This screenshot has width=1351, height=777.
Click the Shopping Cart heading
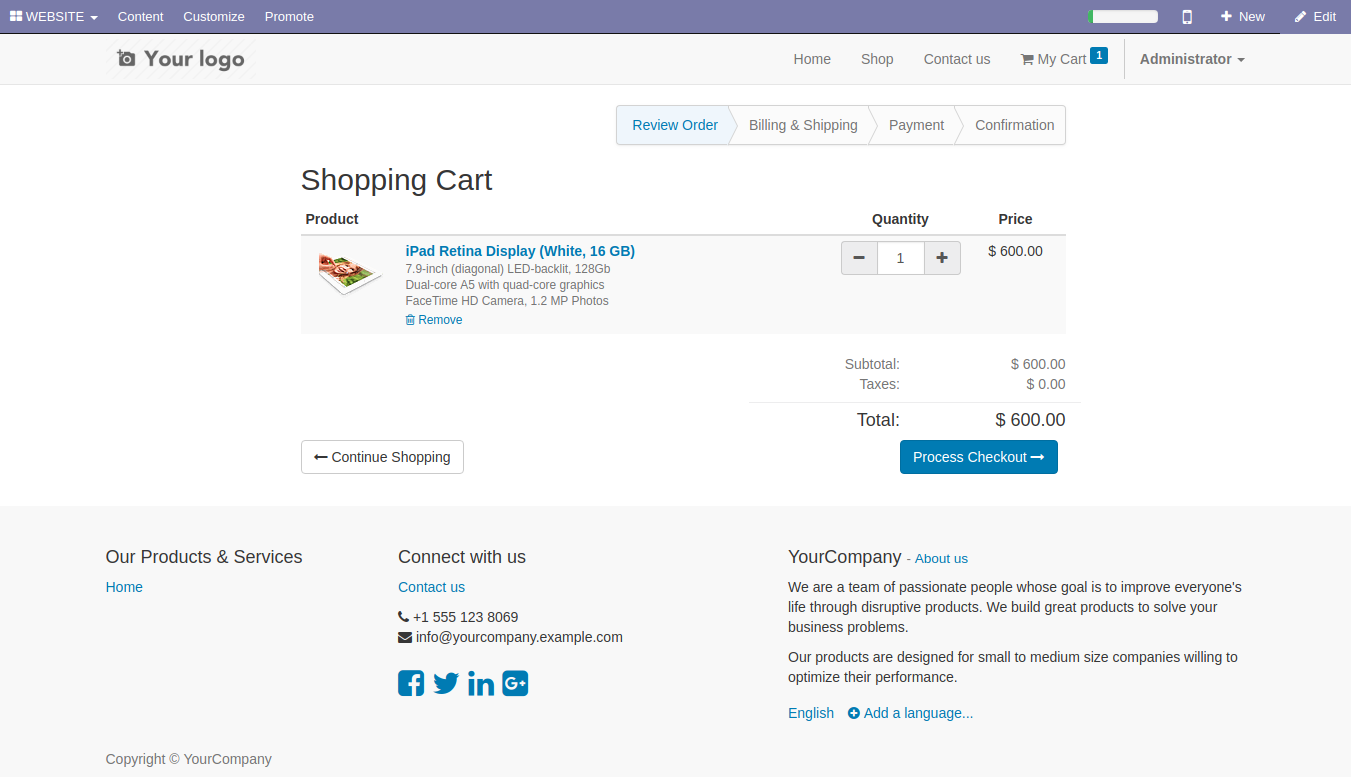pos(397,180)
